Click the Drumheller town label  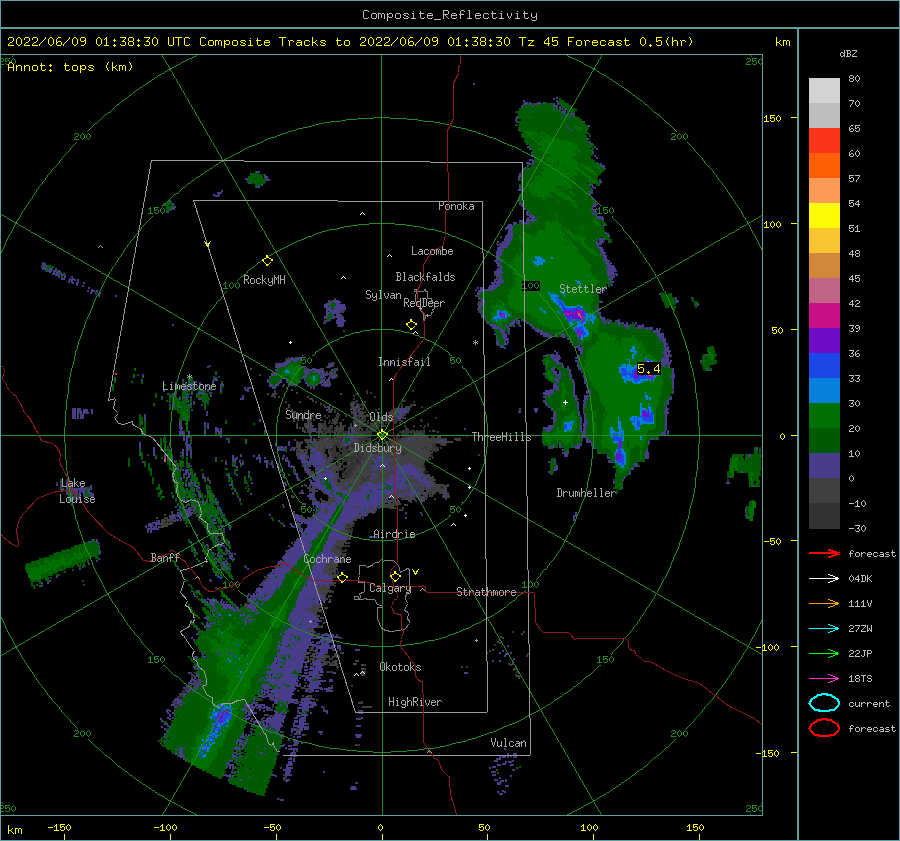coord(586,493)
